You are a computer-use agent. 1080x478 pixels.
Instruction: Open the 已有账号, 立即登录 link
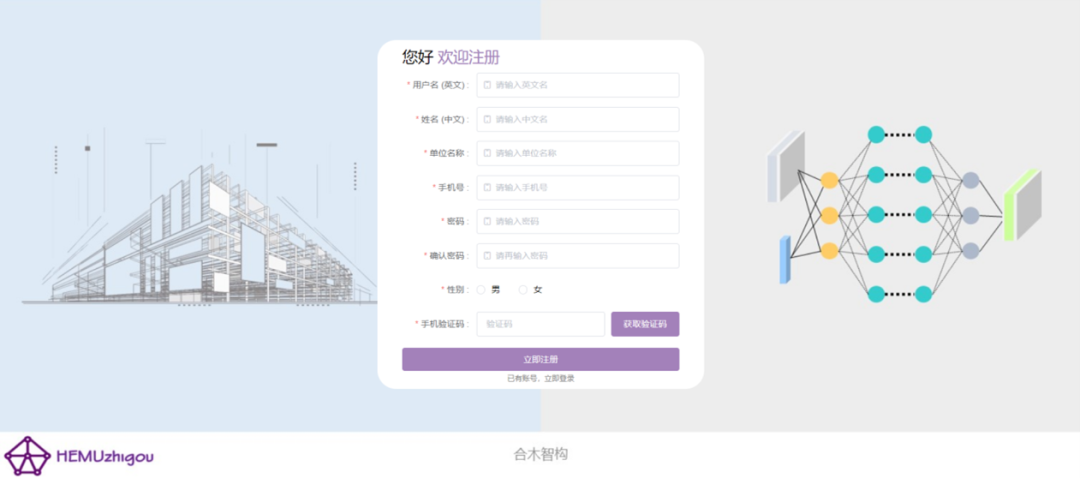pos(540,379)
